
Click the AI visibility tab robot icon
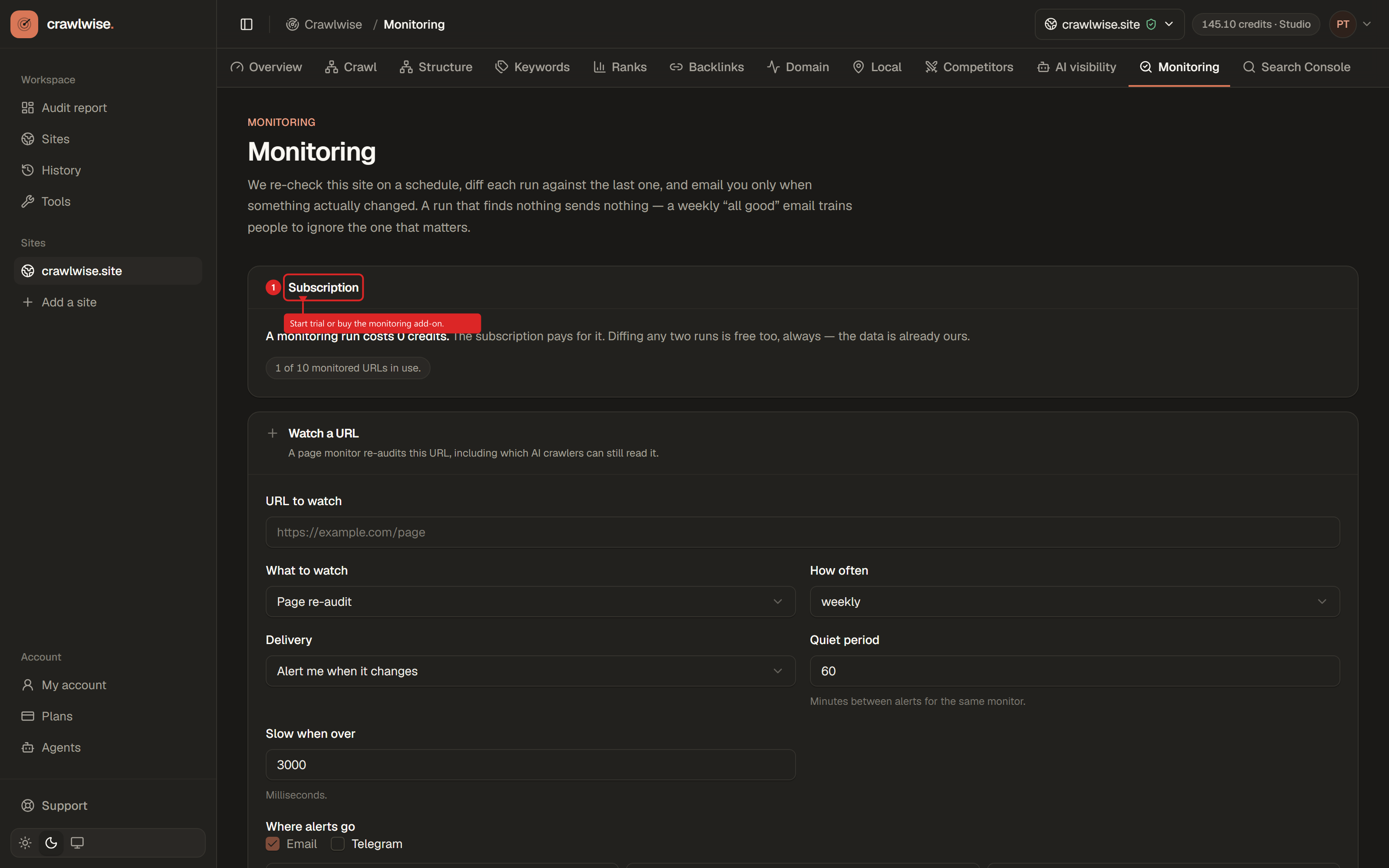[1043, 67]
